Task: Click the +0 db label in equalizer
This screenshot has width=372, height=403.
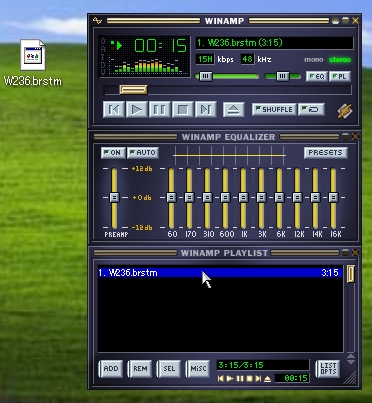Action: (x=142, y=198)
